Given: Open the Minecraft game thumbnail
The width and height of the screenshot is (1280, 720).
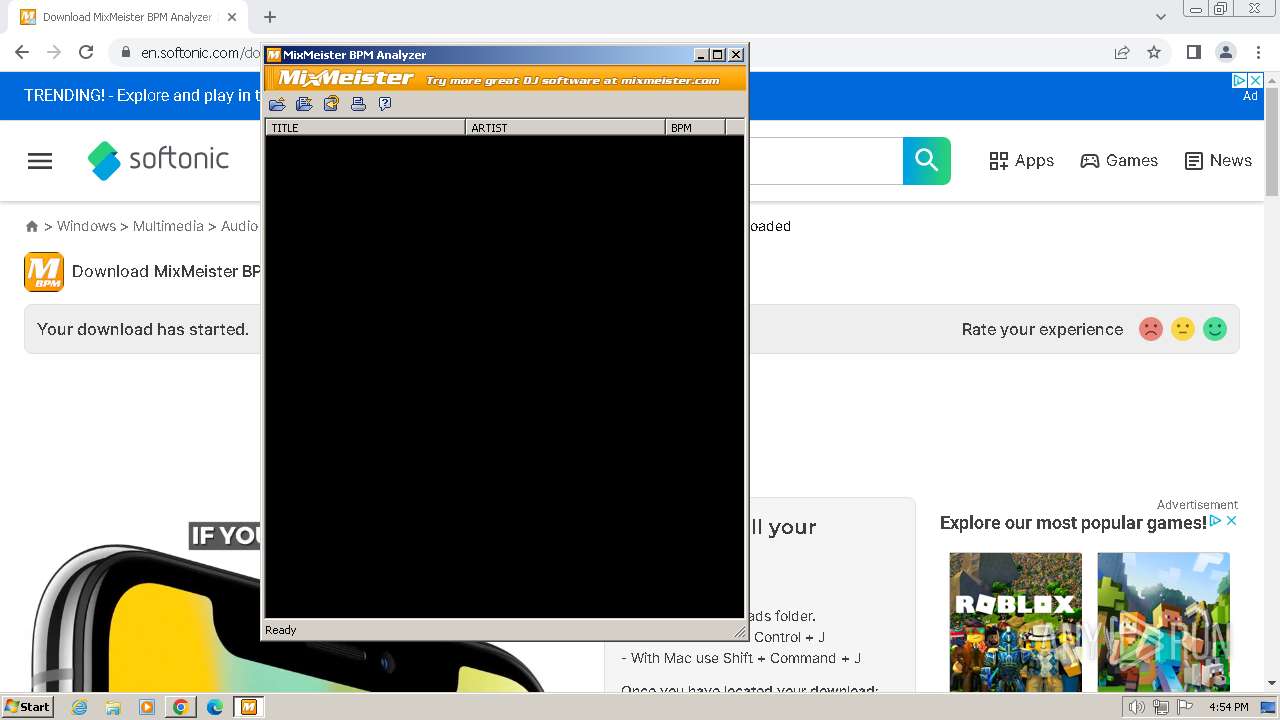Looking at the screenshot, I should coord(1163,622).
